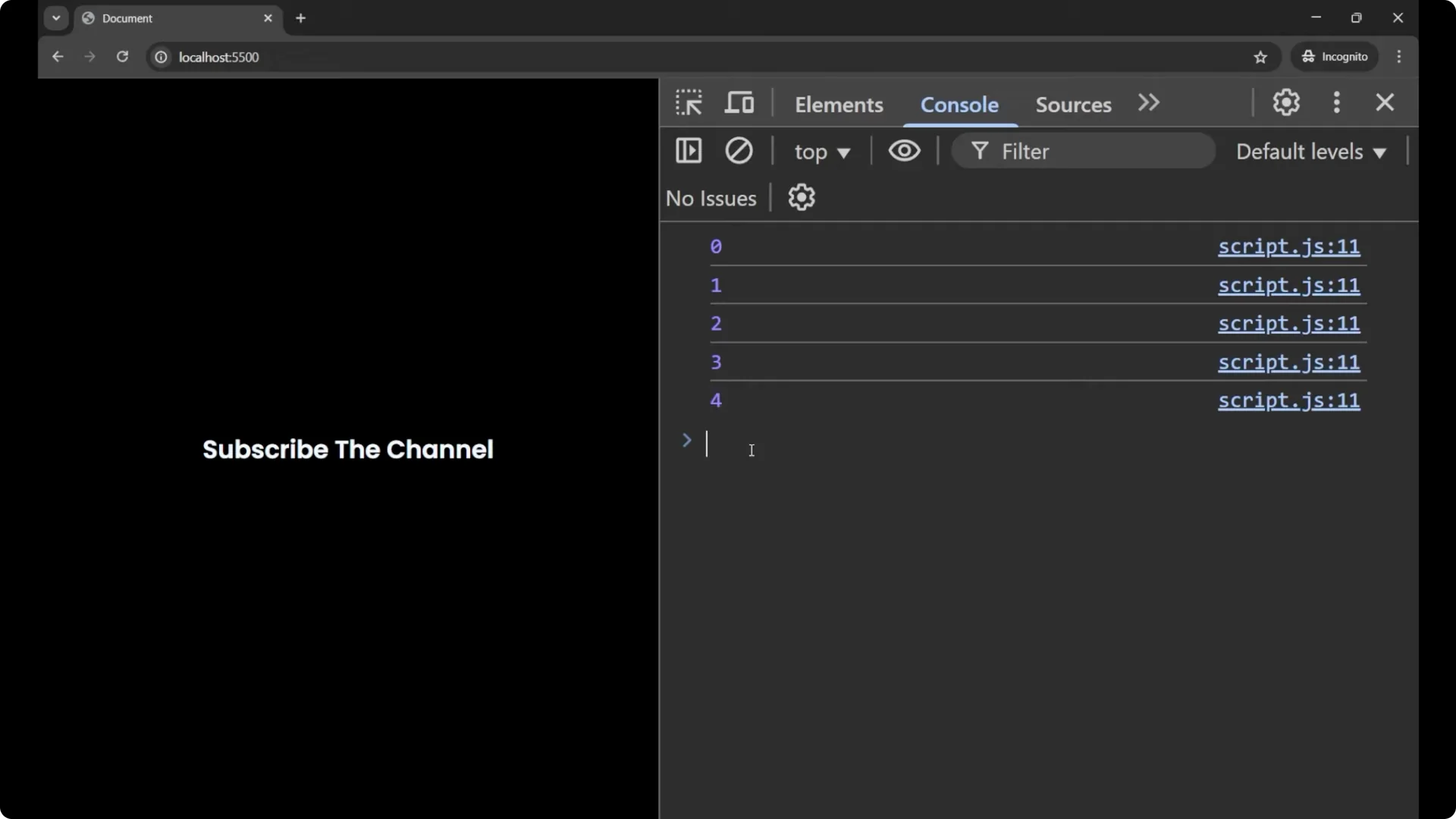
Task: Switch to the Elements tab
Action: (x=839, y=105)
